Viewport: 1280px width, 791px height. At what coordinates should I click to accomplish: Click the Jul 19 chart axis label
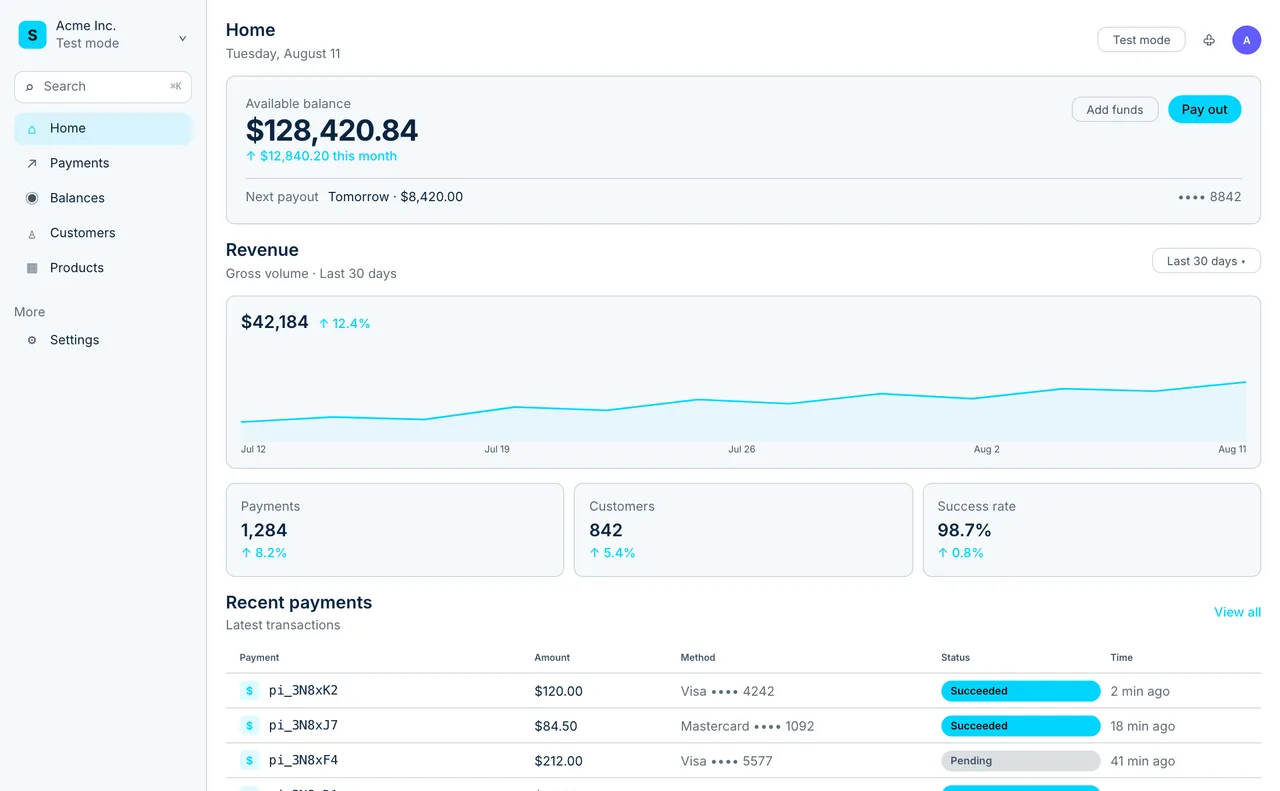point(497,449)
